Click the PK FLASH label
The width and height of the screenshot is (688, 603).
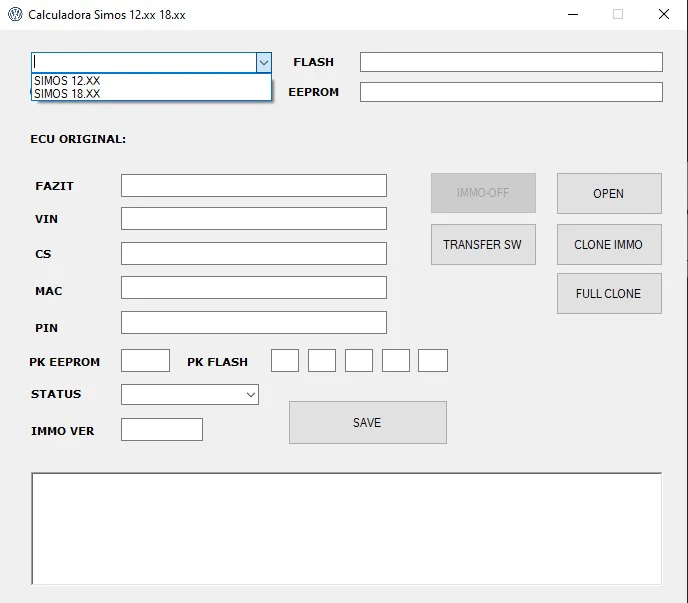coord(217,362)
